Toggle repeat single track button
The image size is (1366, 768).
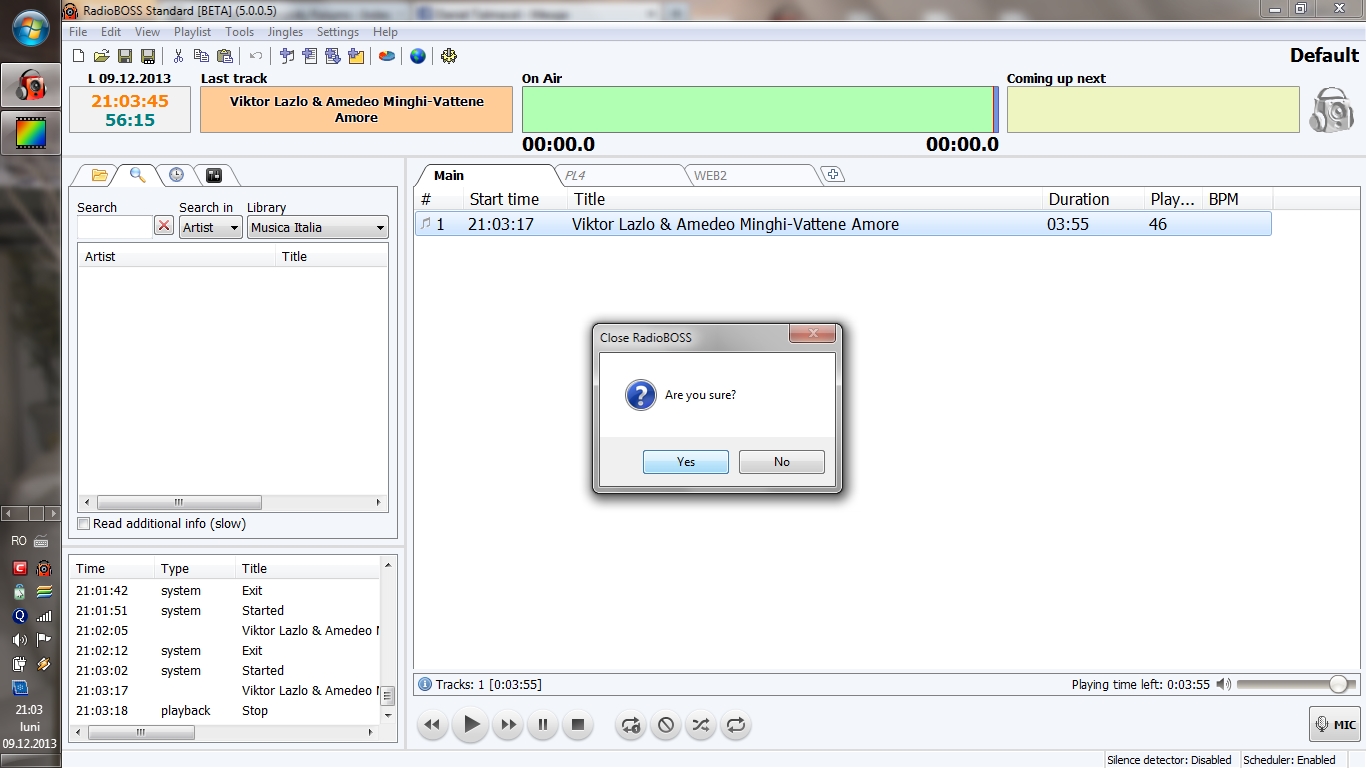tap(631, 725)
